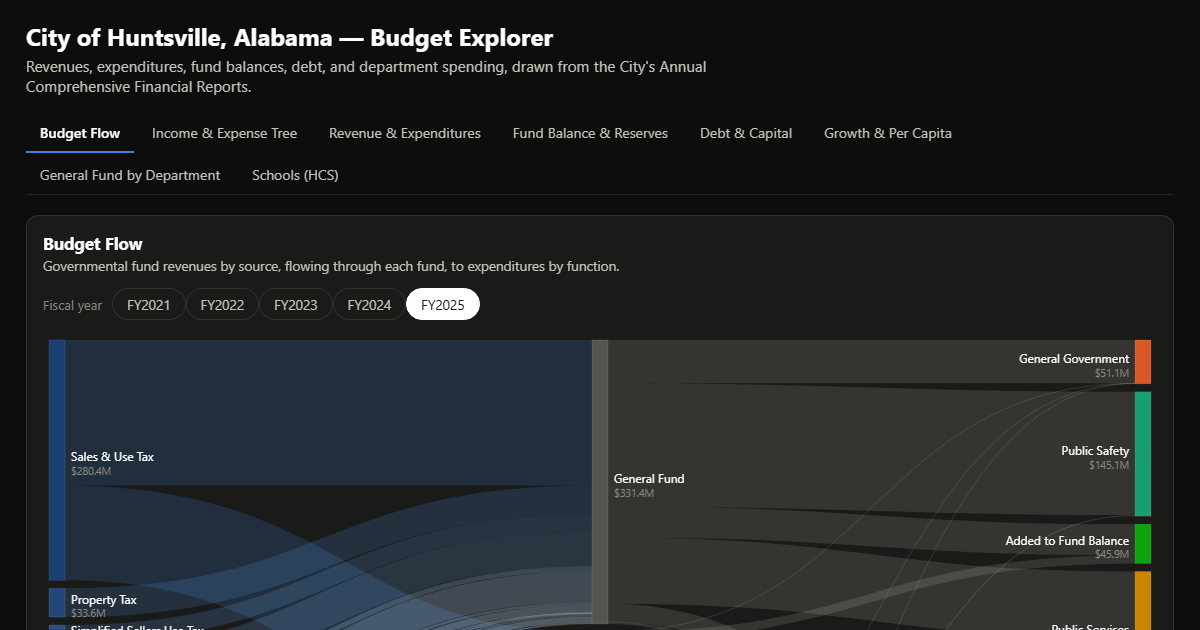Select fiscal year FY2022

point(222,305)
